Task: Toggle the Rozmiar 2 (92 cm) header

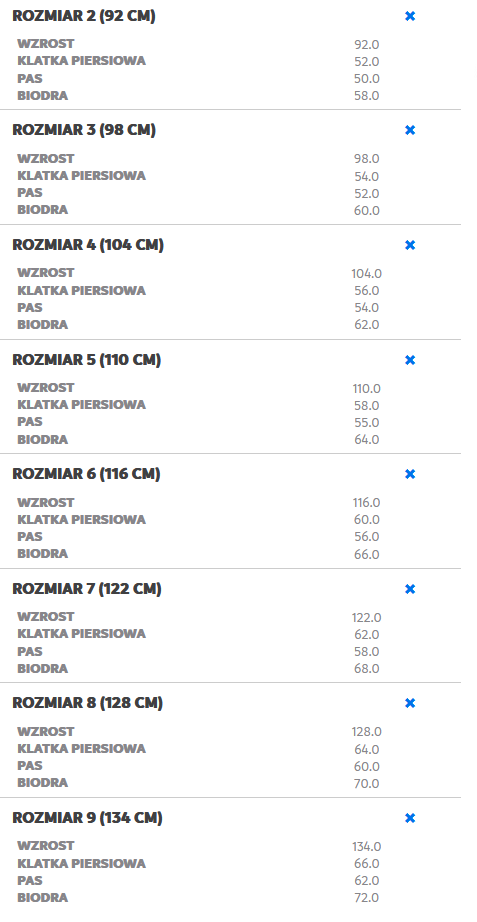Action: 84,16
